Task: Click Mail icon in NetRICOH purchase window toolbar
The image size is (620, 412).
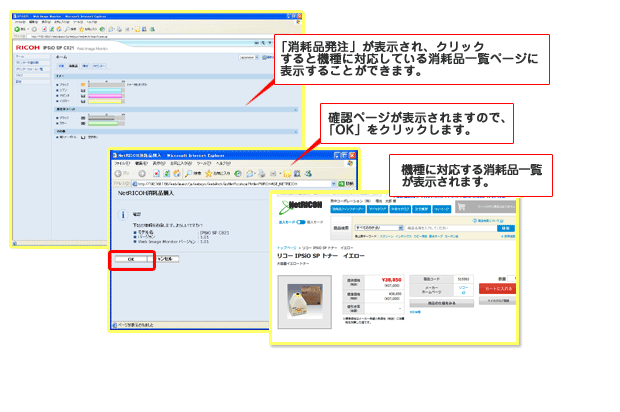Action: 250,174
